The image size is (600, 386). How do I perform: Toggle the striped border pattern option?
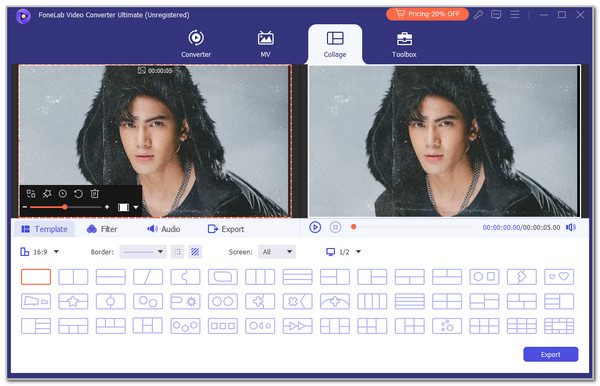point(195,252)
